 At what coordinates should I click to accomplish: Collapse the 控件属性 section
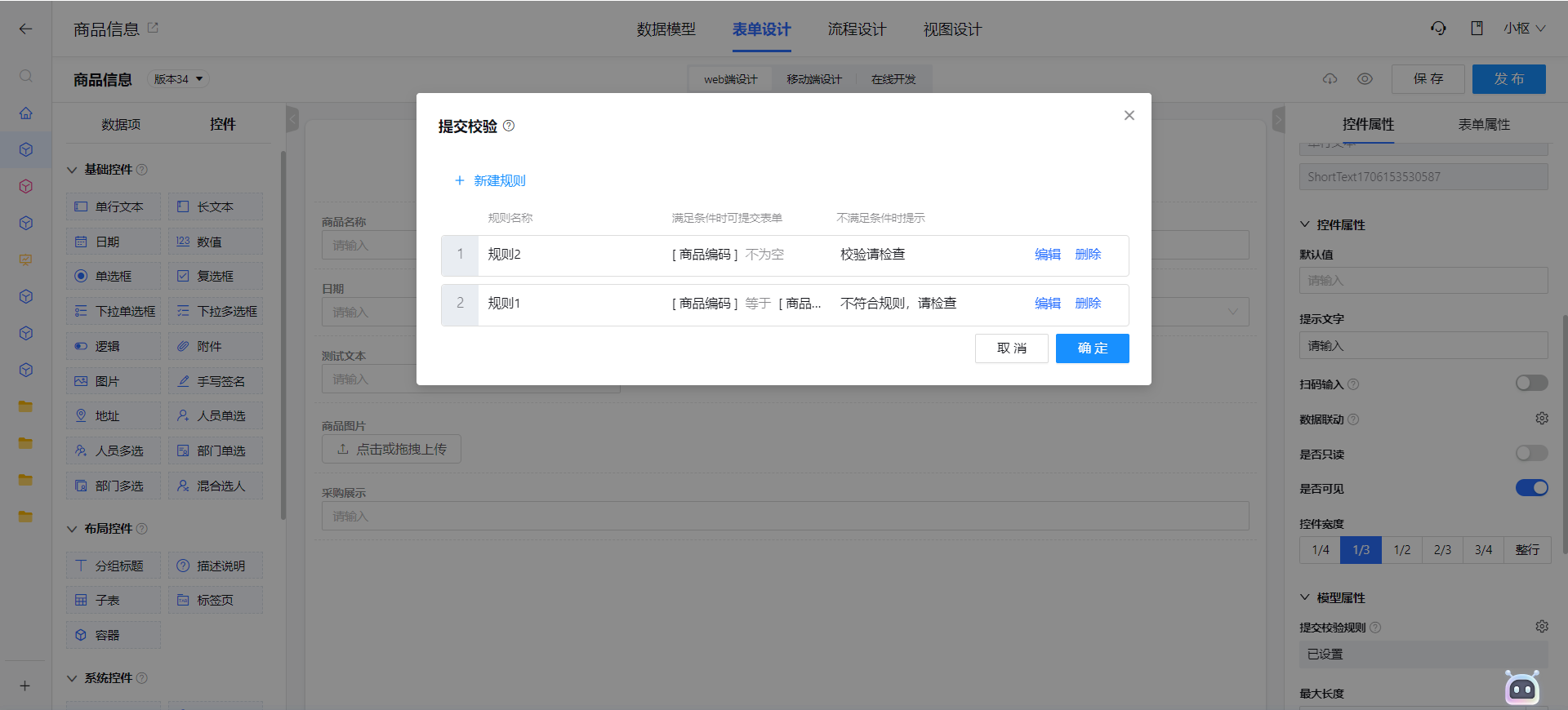tap(1304, 224)
